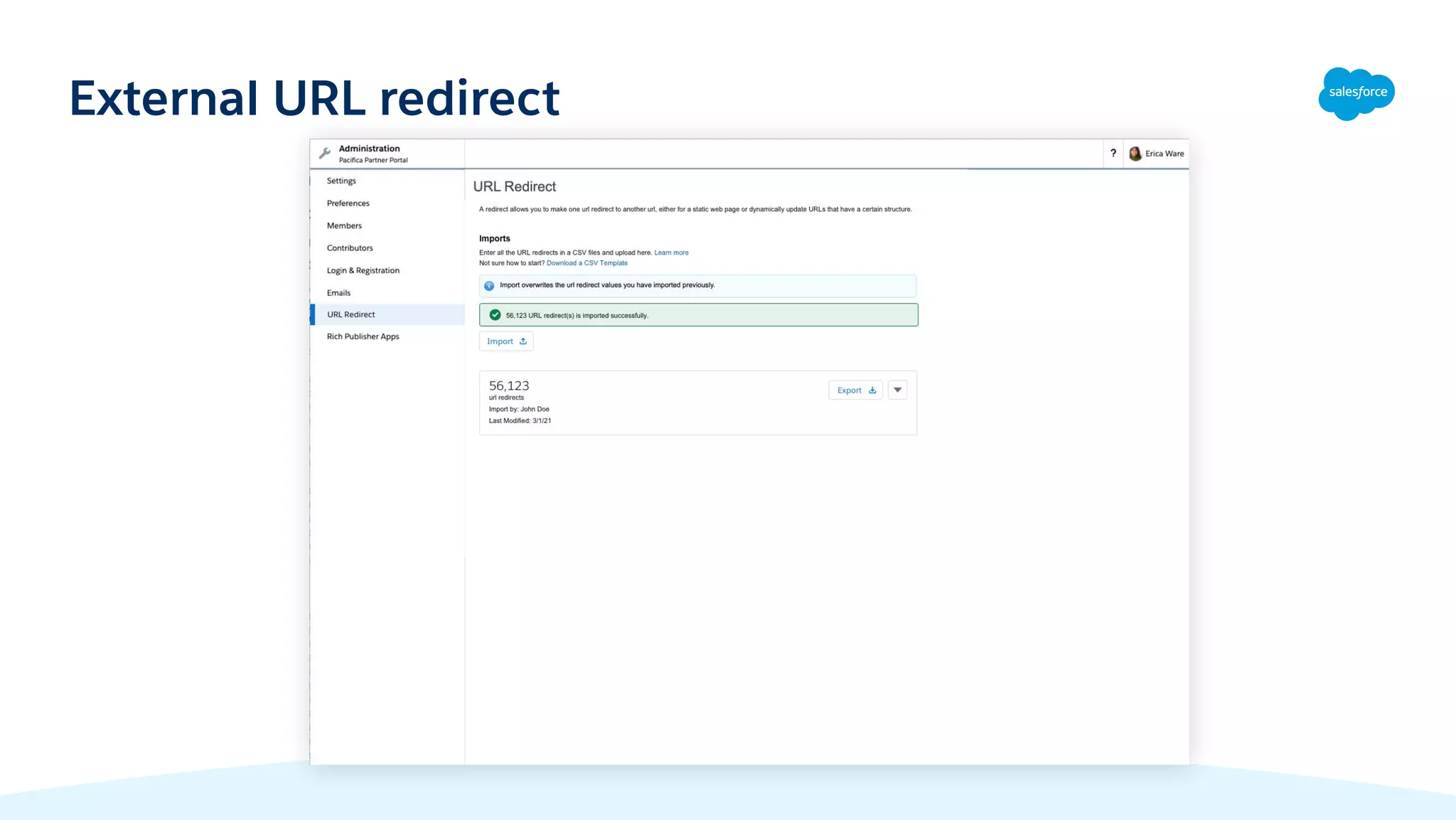Click the green success checkmark icon
This screenshot has height=820, width=1456.
[x=495, y=315]
